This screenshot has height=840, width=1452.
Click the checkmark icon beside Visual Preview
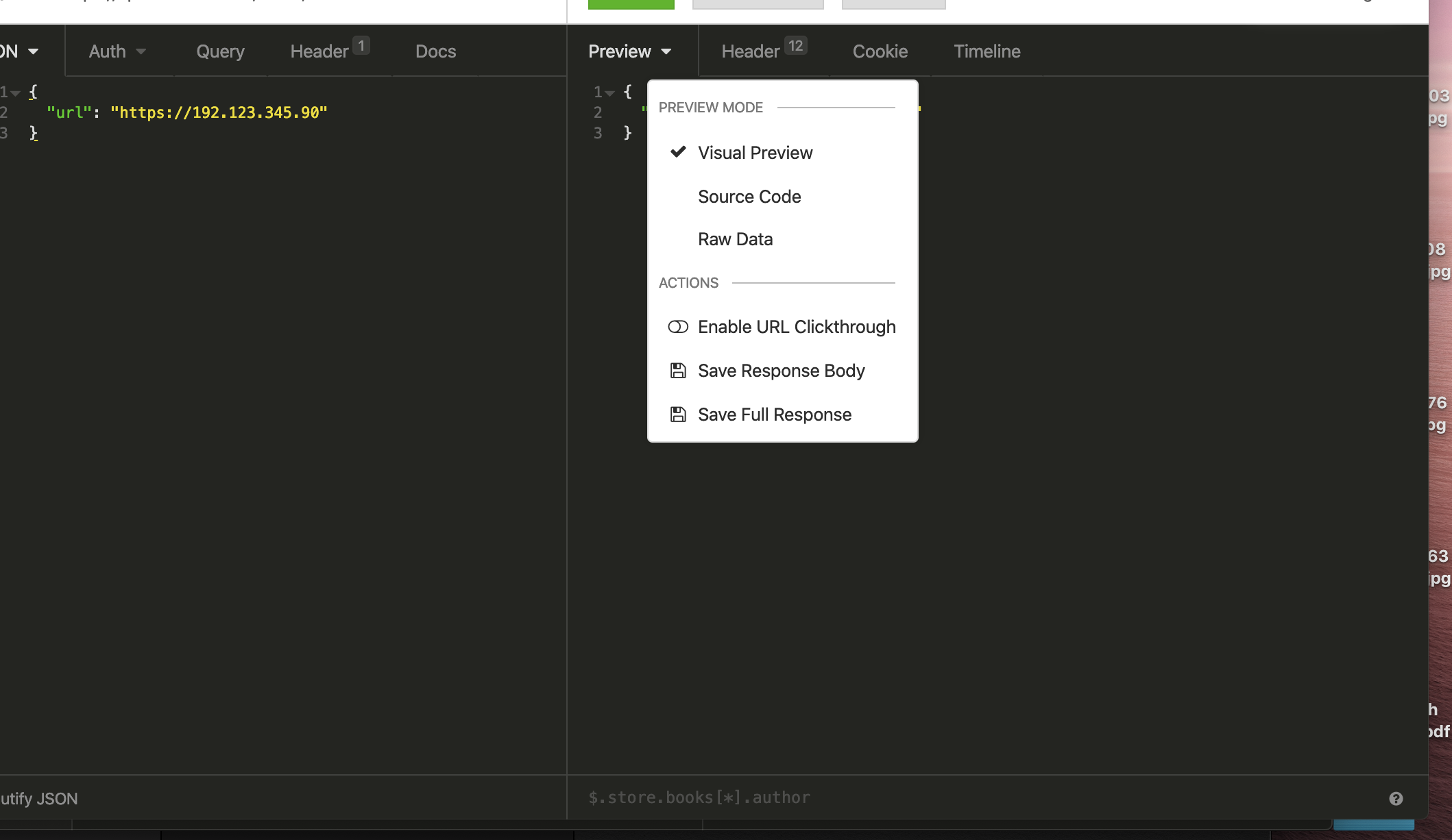pos(678,152)
